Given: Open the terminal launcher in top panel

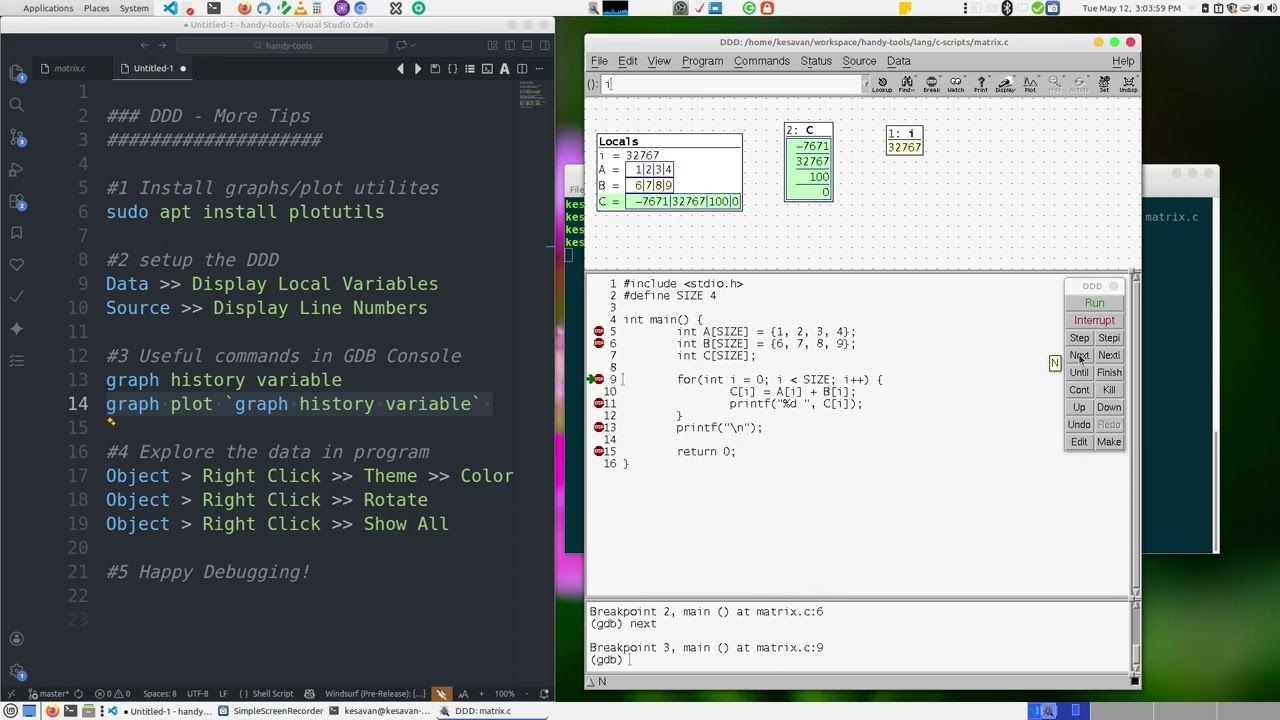Looking at the screenshot, I should (x=213, y=8).
